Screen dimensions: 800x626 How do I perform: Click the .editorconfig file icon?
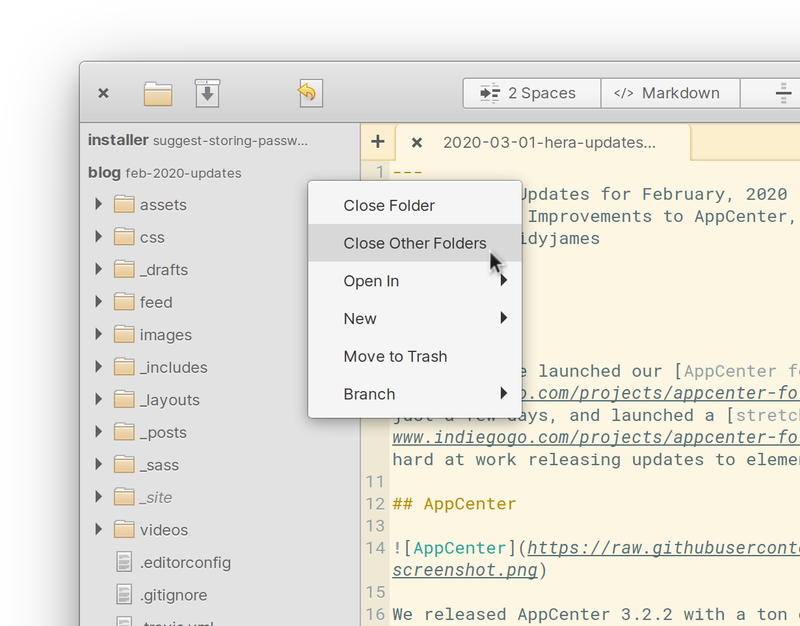click(x=124, y=562)
